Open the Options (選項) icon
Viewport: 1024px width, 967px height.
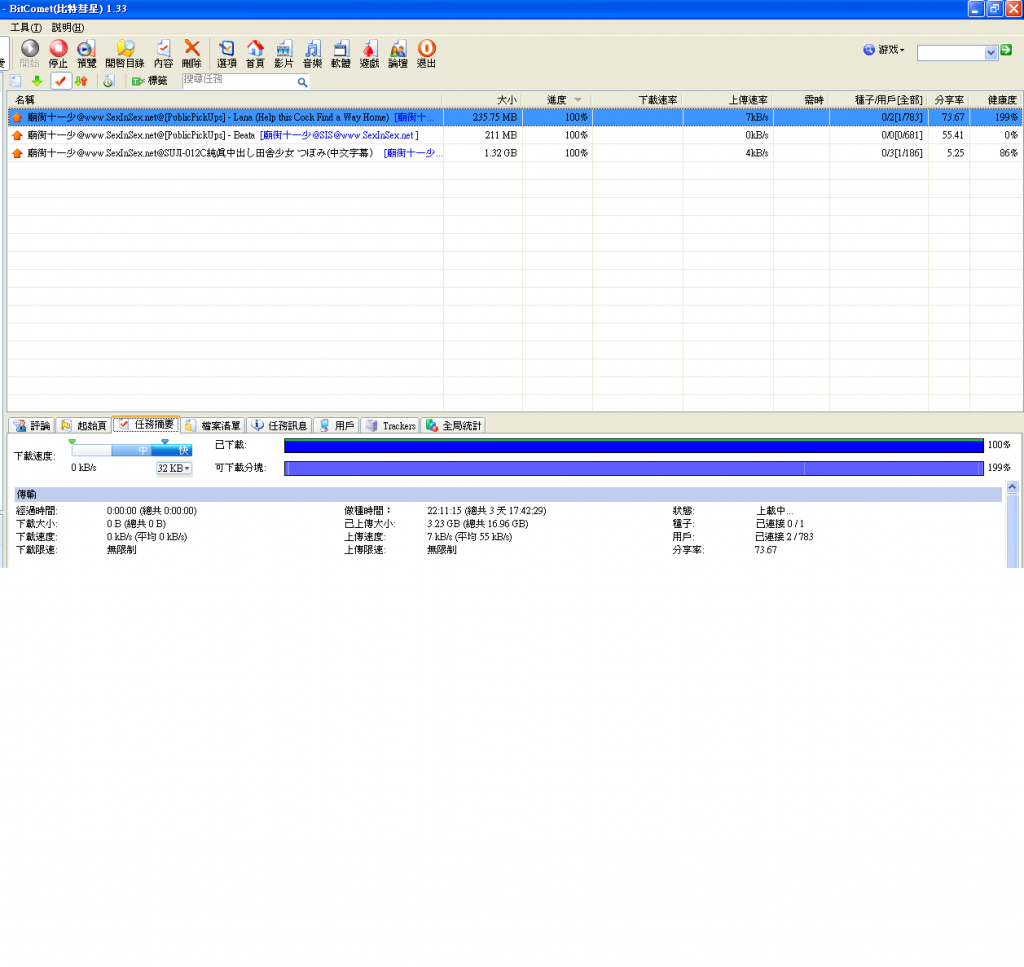click(x=227, y=48)
